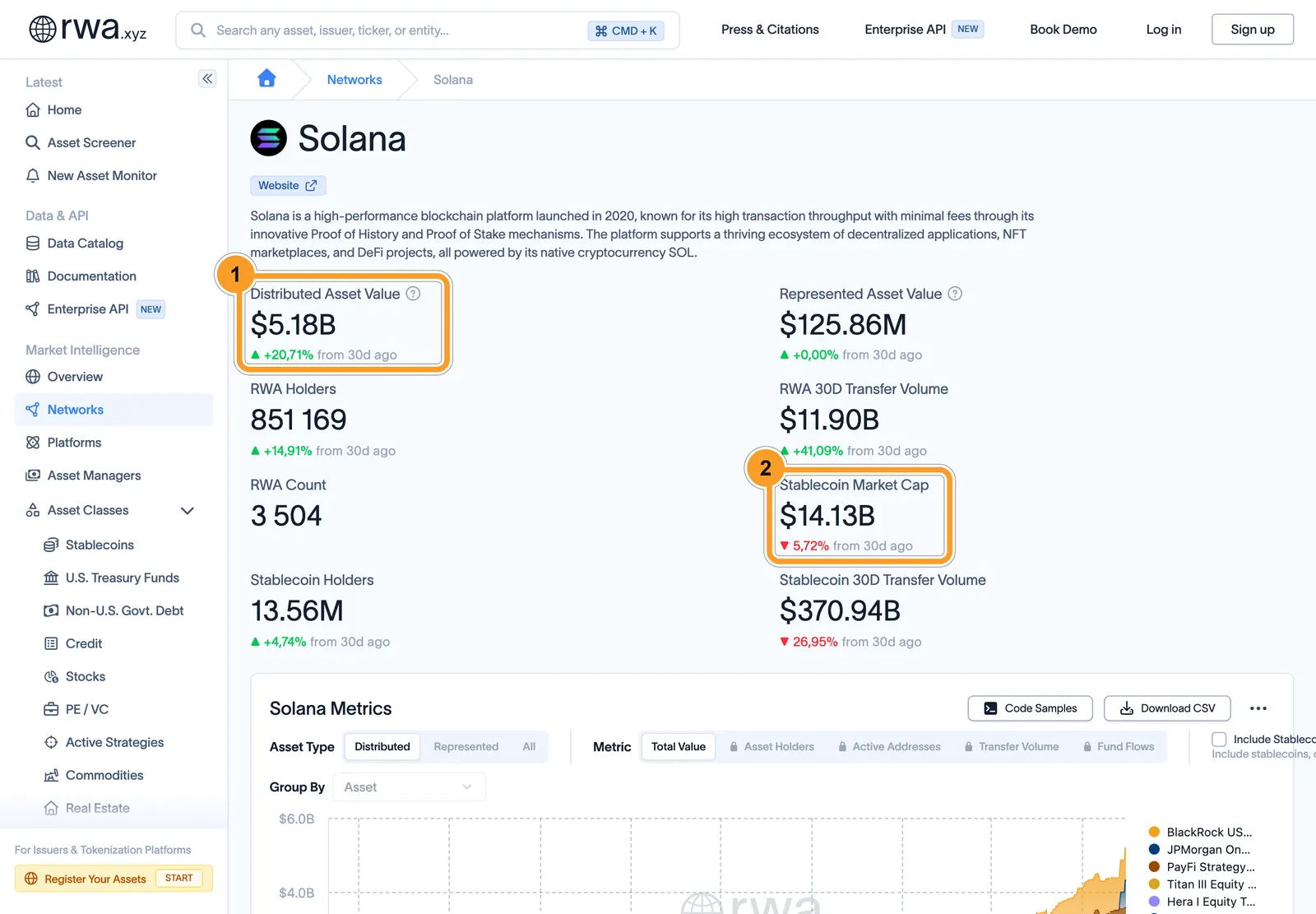Open Book Demo page
This screenshot has height=914, width=1316.
click(1063, 30)
